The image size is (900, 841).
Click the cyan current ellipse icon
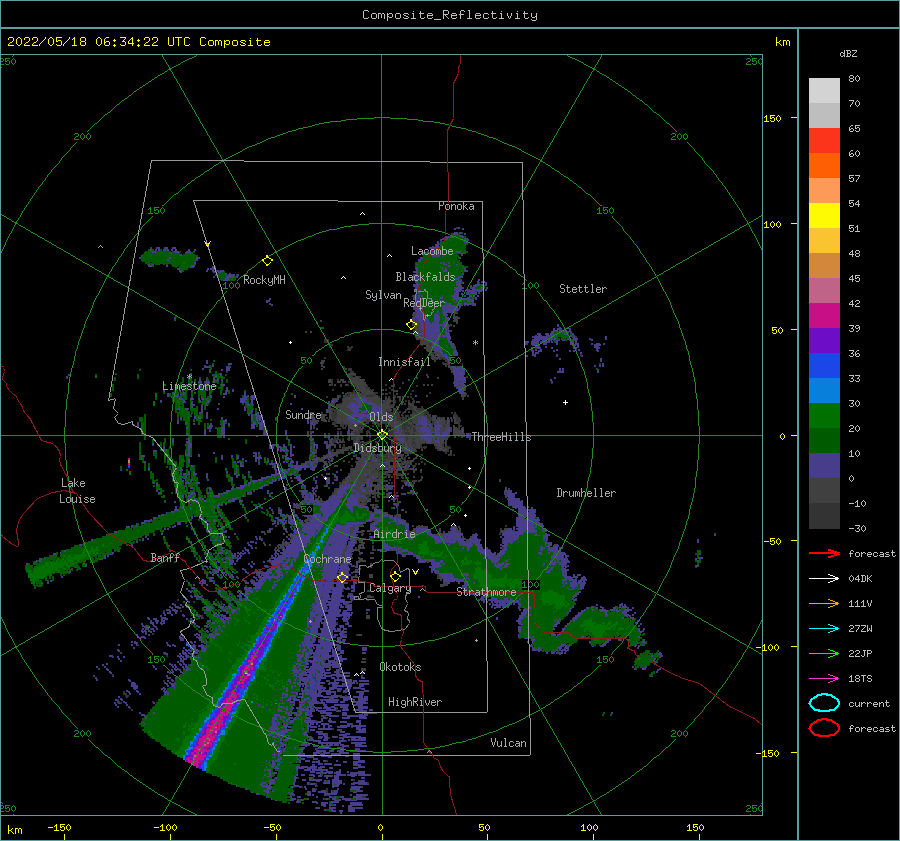coord(824,703)
